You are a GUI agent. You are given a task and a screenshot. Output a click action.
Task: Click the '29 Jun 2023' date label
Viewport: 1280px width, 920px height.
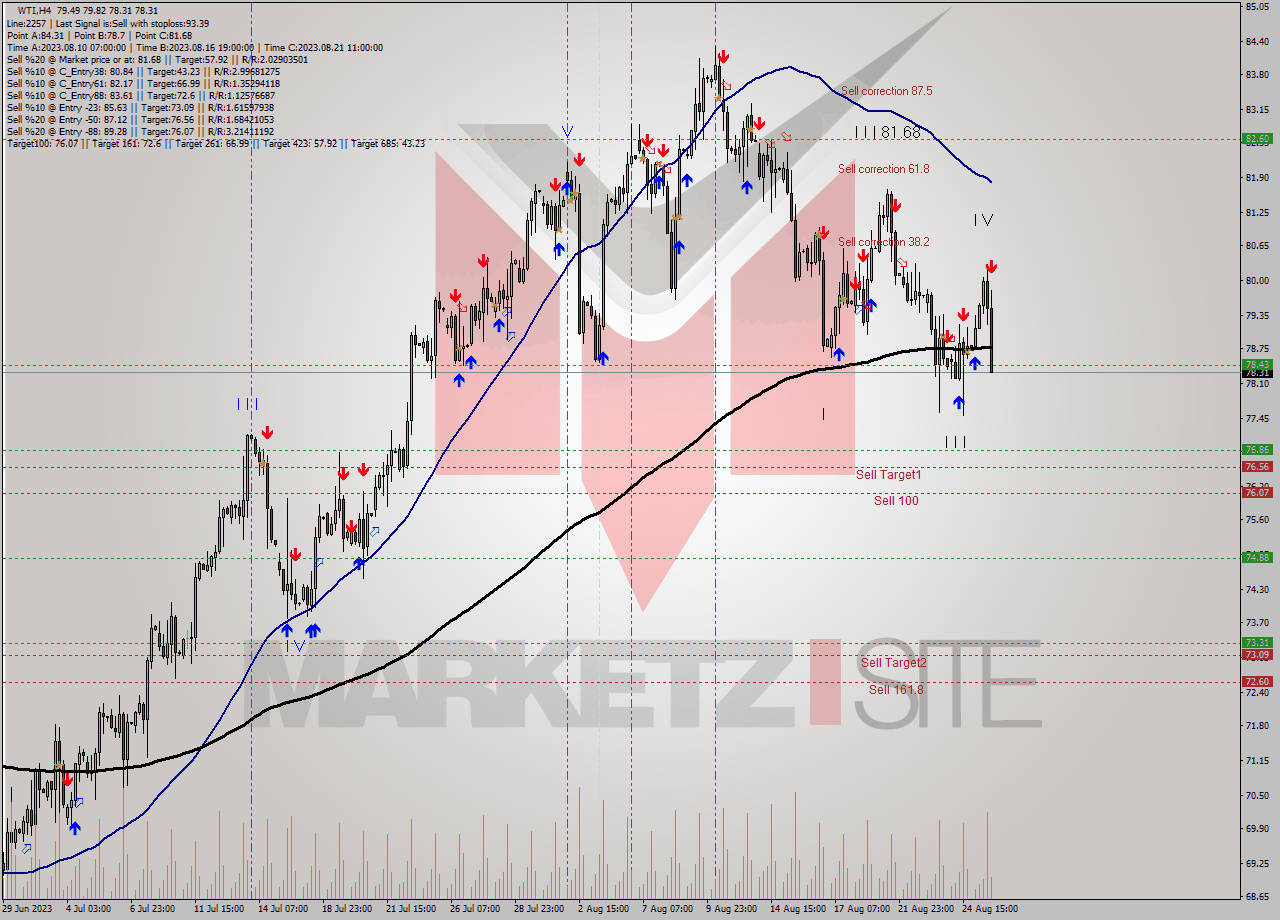tap(27, 909)
